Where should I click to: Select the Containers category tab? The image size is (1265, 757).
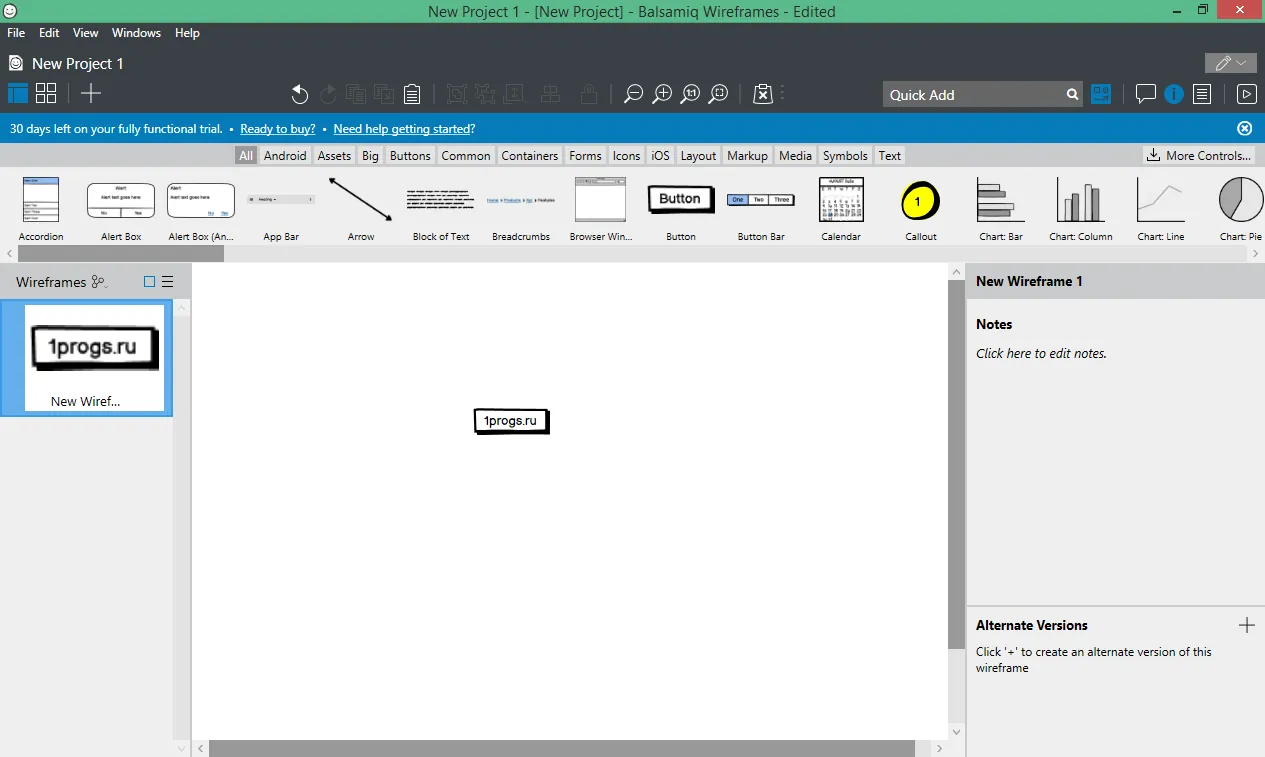[x=530, y=155]
